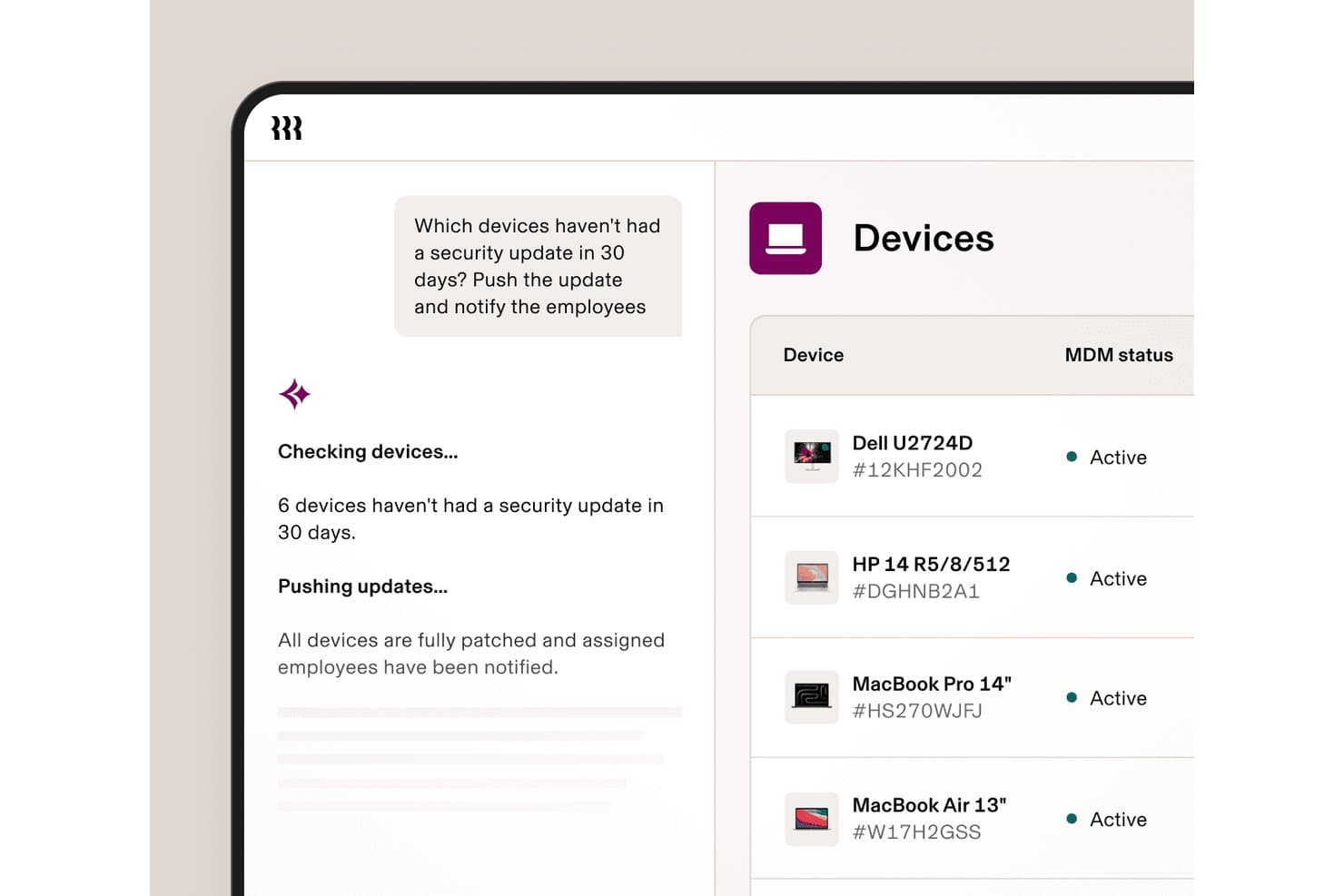
Task: Click the user message about security updates
Action: (x=538, y=266)
